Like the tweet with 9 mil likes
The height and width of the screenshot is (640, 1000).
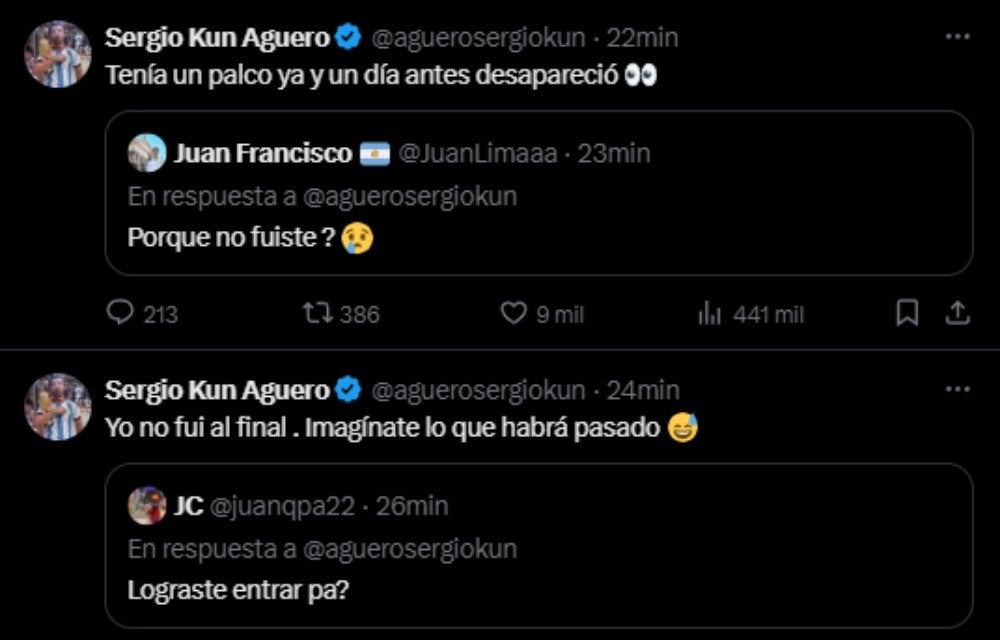point(513,314)
